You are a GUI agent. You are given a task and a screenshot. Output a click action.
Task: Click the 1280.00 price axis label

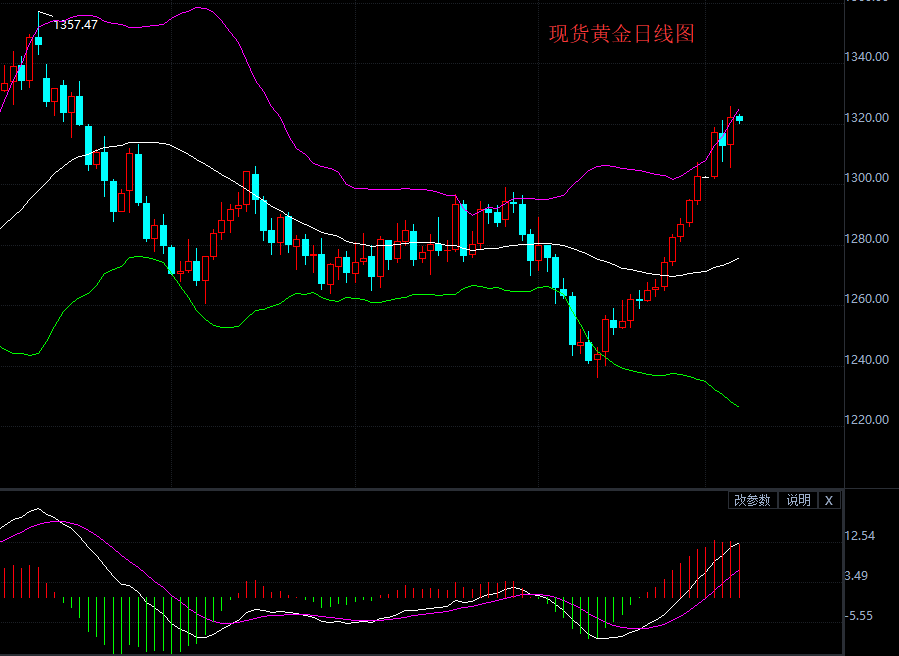(x=867, y=239)
